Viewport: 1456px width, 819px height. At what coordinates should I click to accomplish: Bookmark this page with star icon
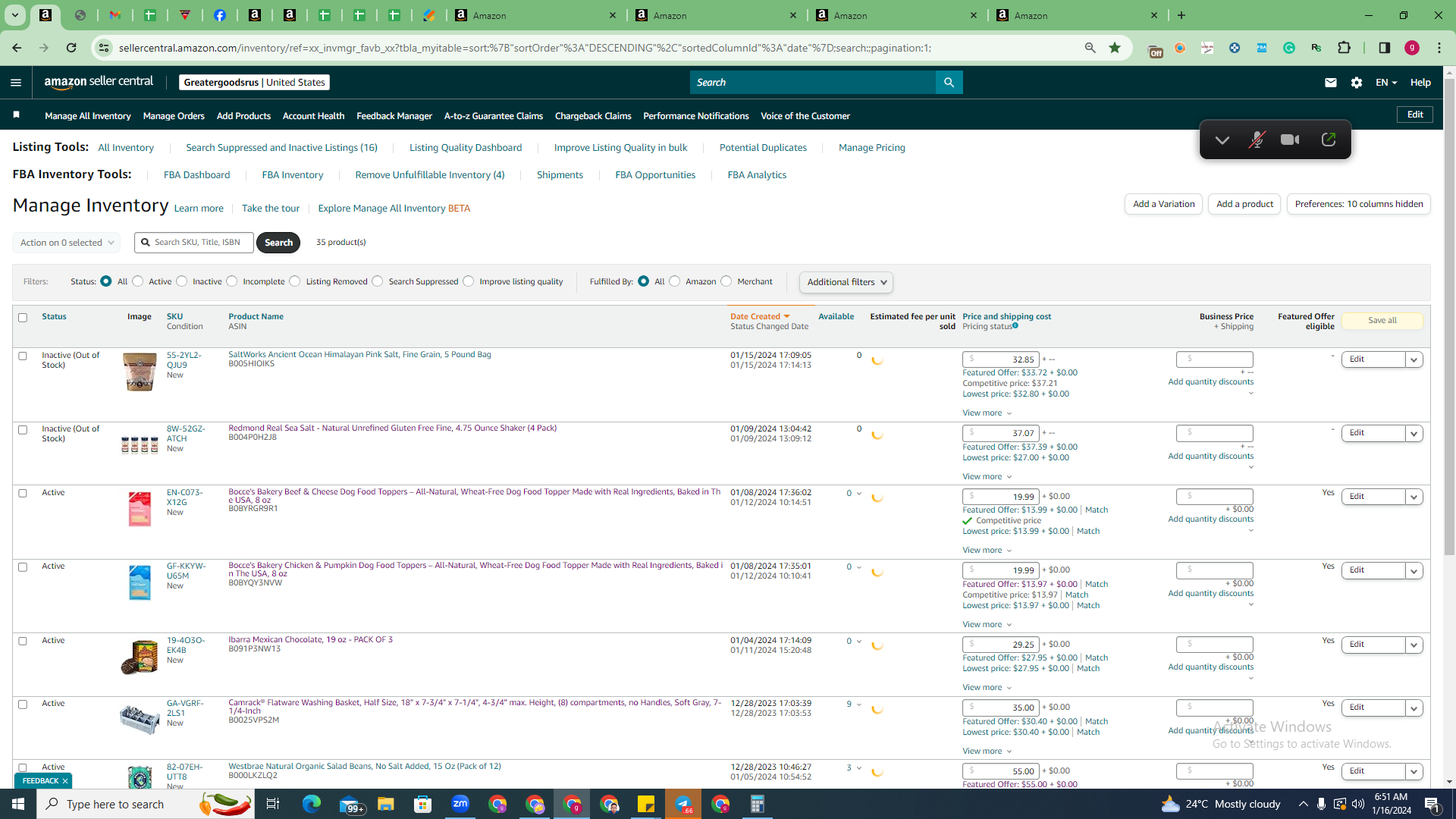[1115, 48]
